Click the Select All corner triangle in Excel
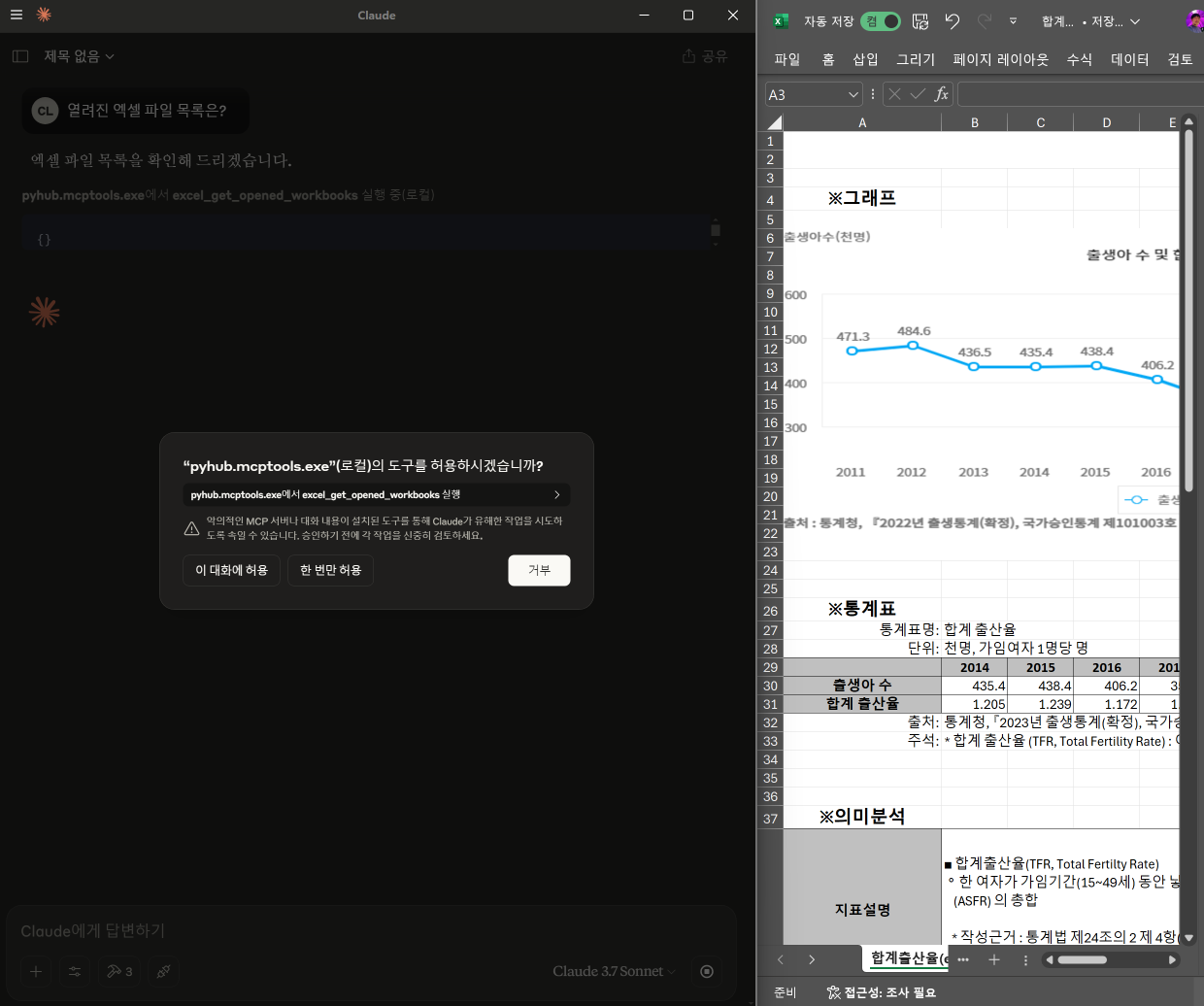The width and height of the screenshot is (1204, 1006). (x=774, y=122)
